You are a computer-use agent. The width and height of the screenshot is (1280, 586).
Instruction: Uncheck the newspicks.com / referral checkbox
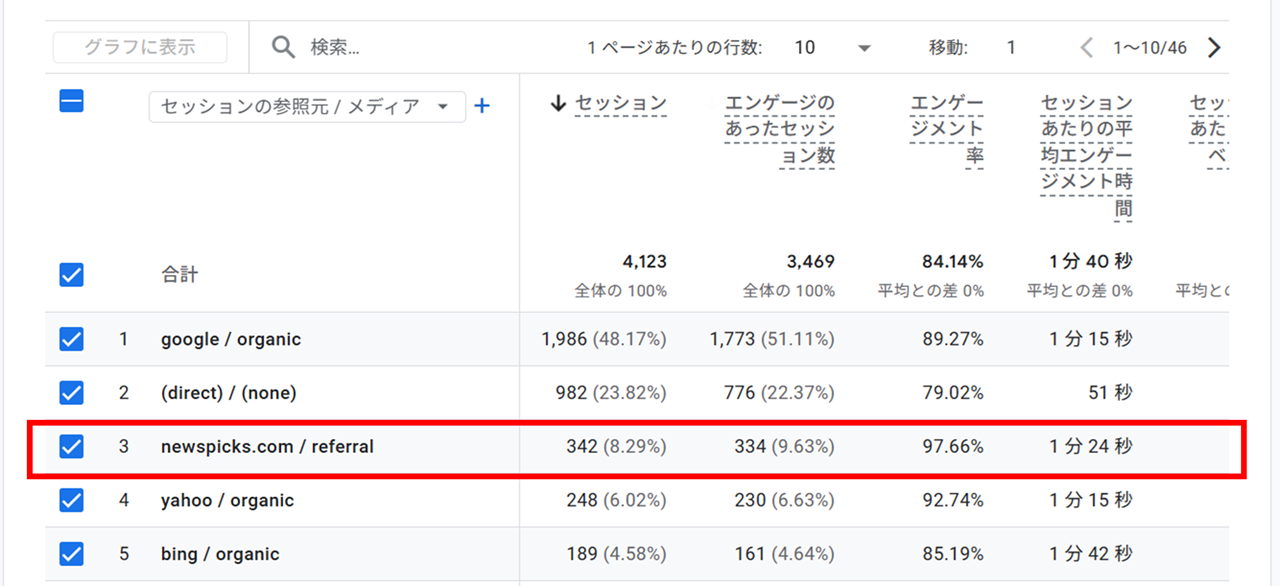pyautogui.click(x=71, y=447)
